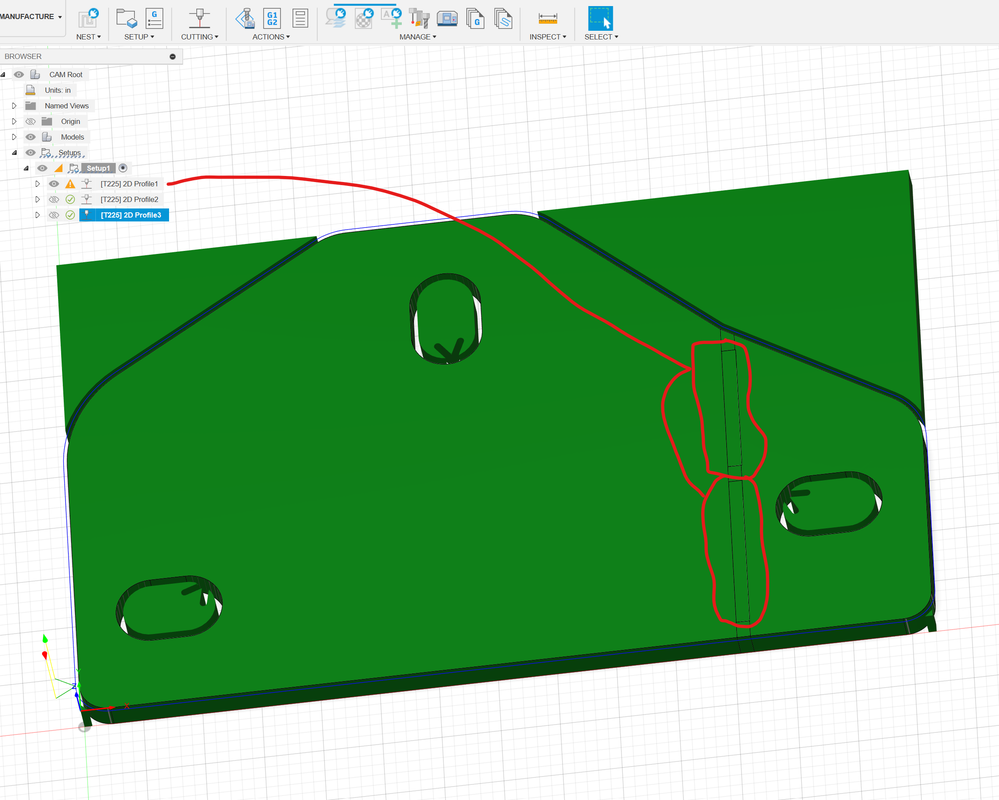Expand the 2D Profile3 operation
Screen dimensions: 999x800
point(38,215)
